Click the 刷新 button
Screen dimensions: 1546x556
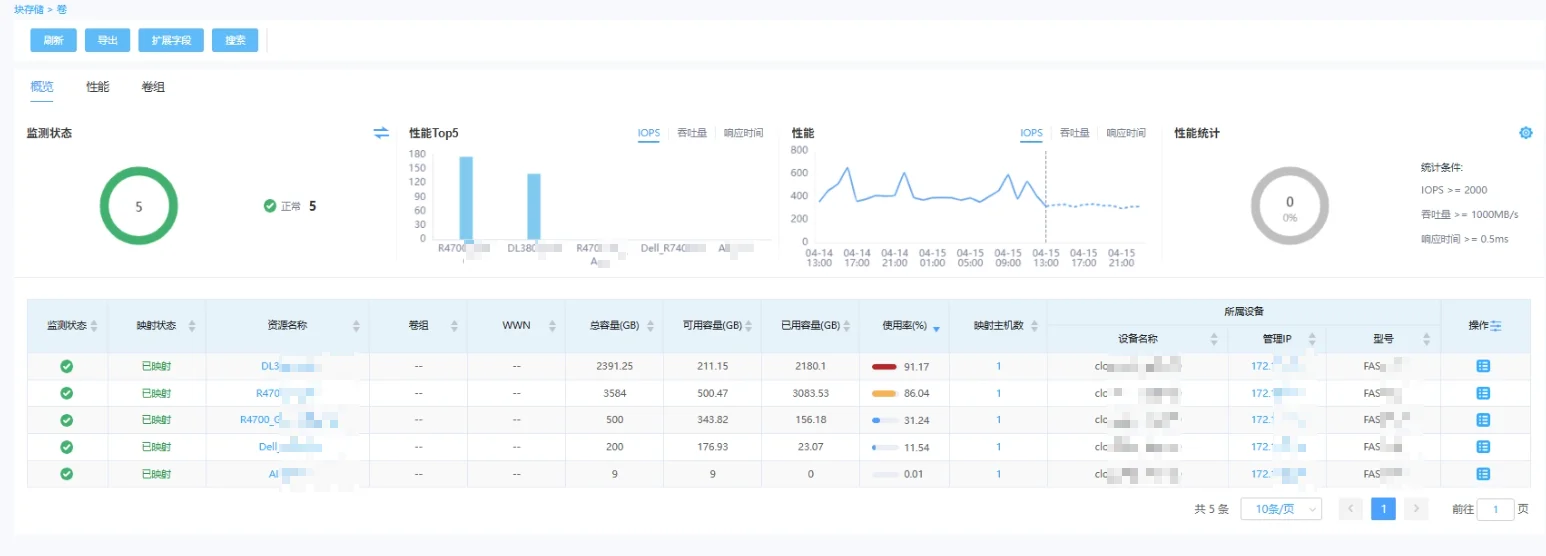pyautogui.click(x=54, y=40)
